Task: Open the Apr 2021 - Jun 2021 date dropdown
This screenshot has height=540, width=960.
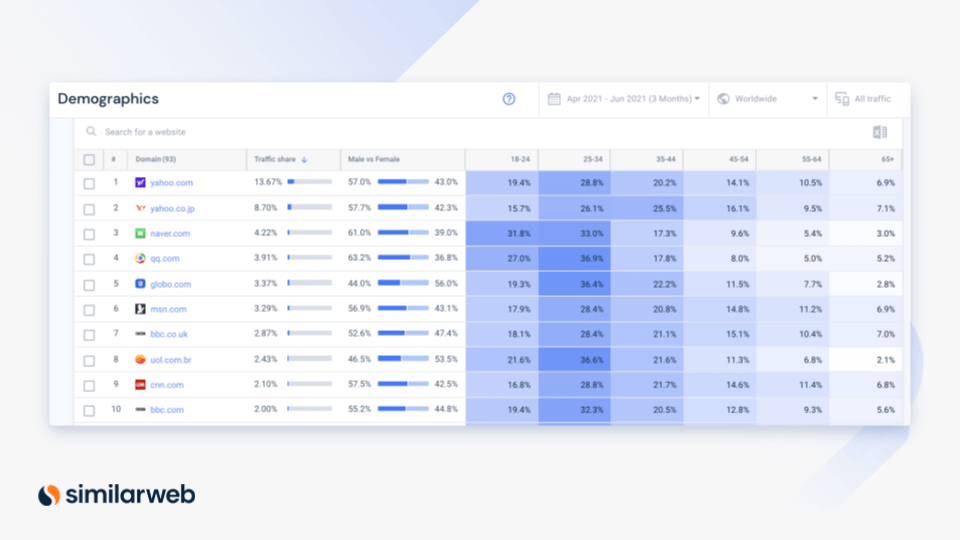Action: 623,99
